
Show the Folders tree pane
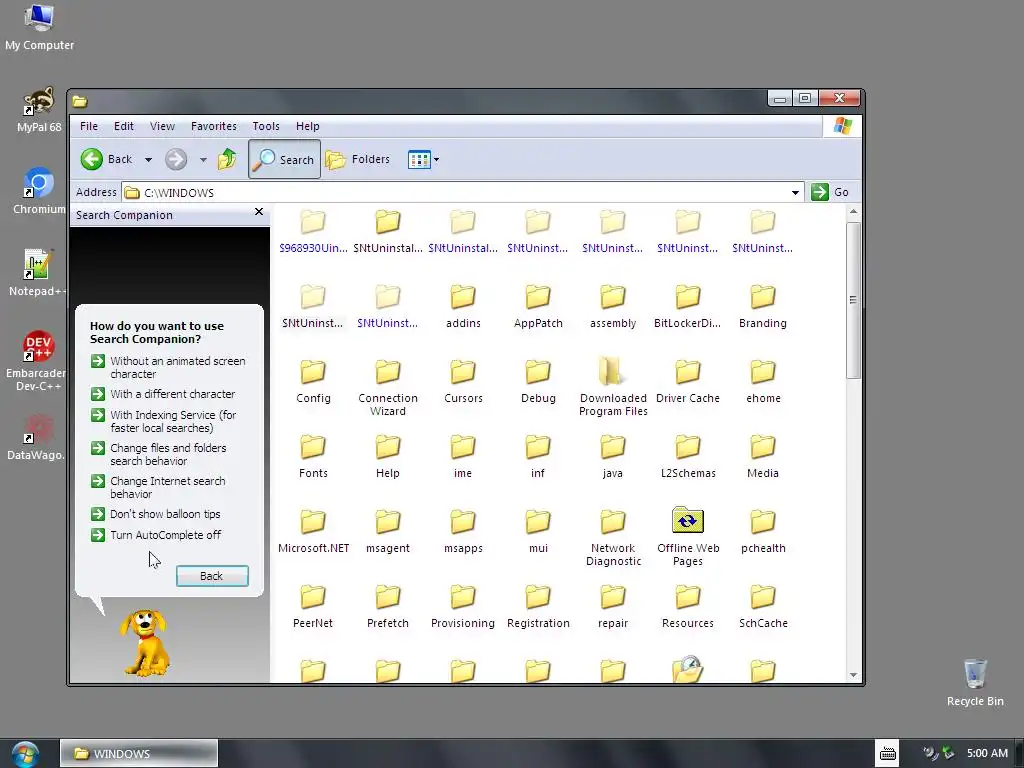(358, 159)
